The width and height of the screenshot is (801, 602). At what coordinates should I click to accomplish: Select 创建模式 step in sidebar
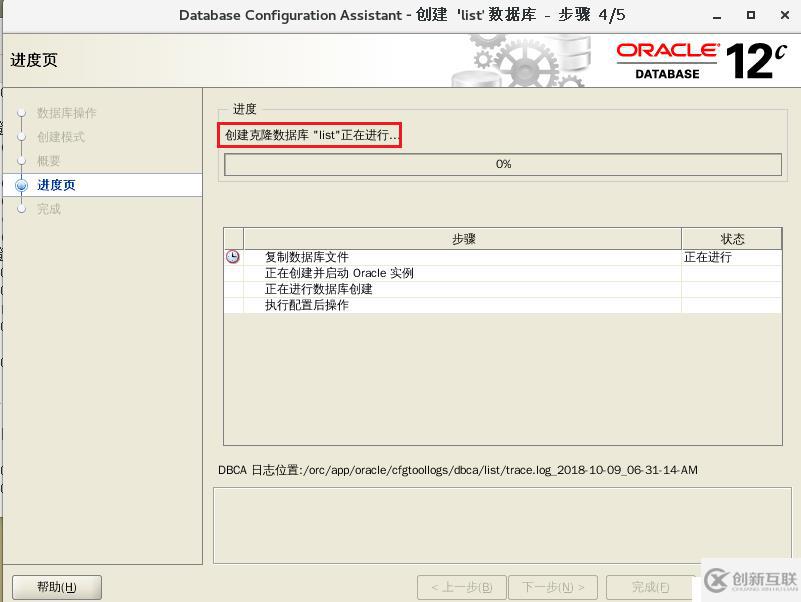click(x=61, y=136)
